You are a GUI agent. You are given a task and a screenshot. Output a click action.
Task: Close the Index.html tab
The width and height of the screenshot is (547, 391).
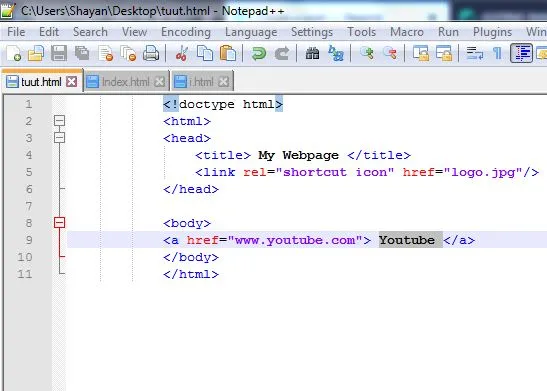(x=159, y=82)
